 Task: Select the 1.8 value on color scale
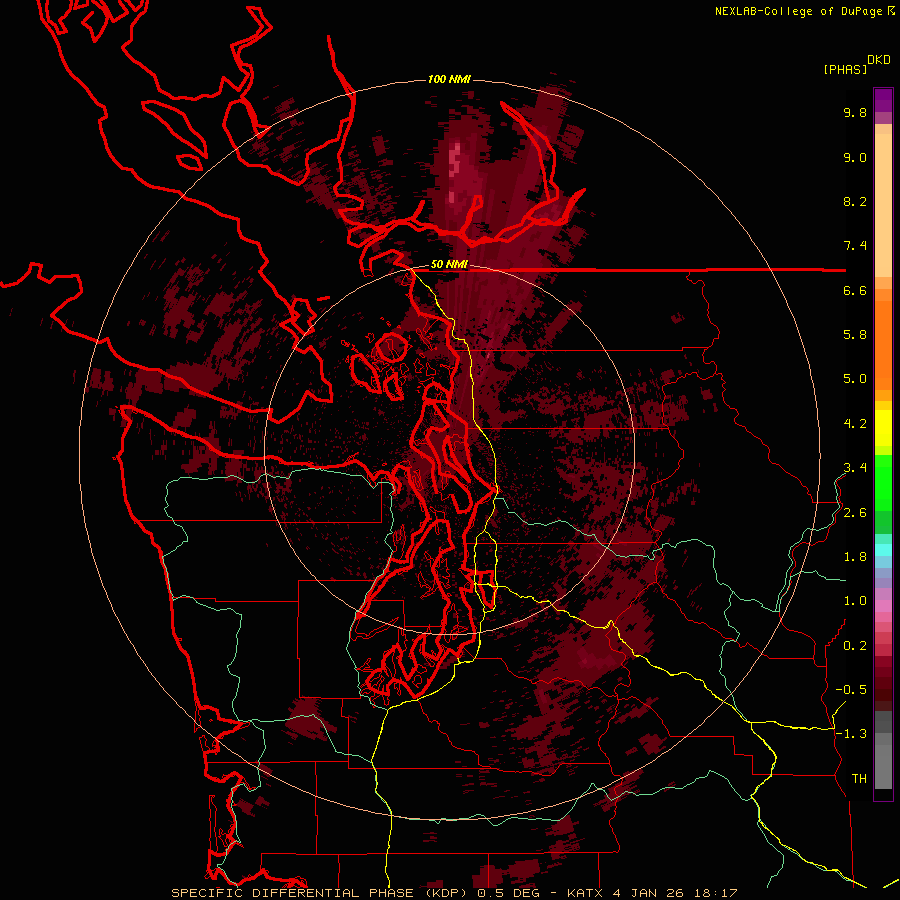pyautogui.click(x=855, y=557)
